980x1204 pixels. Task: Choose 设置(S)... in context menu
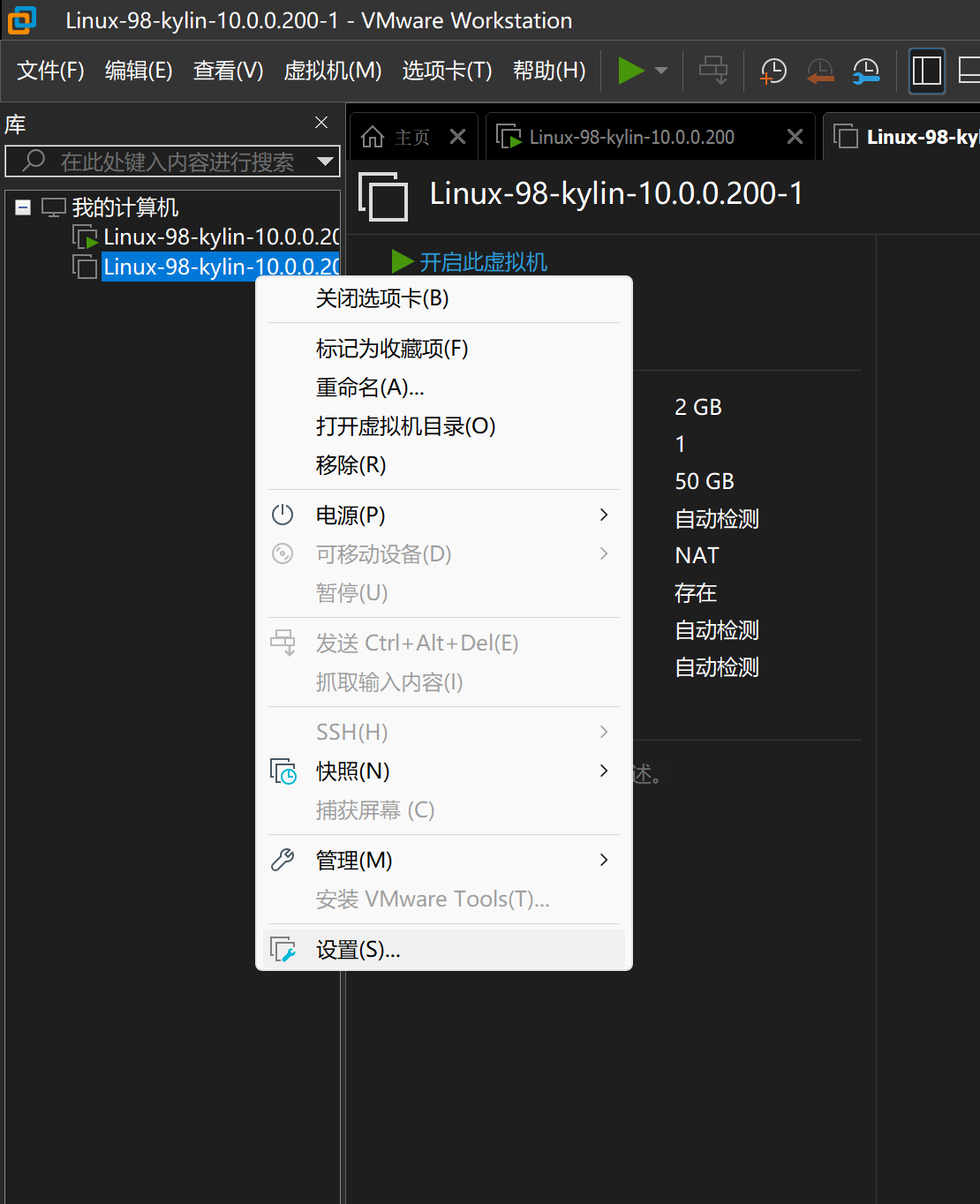pyautogui.click(x=444, y=950)
